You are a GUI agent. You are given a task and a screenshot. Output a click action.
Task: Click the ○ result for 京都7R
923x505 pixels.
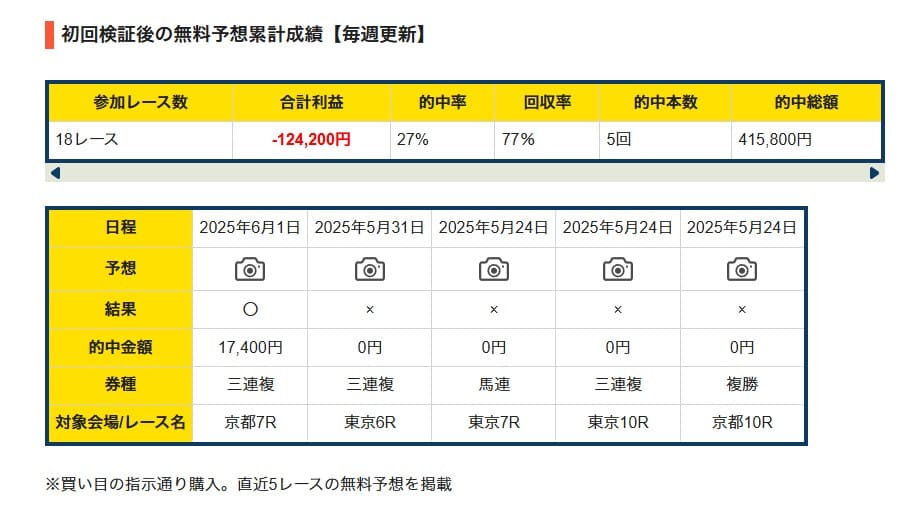pos(250,309)
